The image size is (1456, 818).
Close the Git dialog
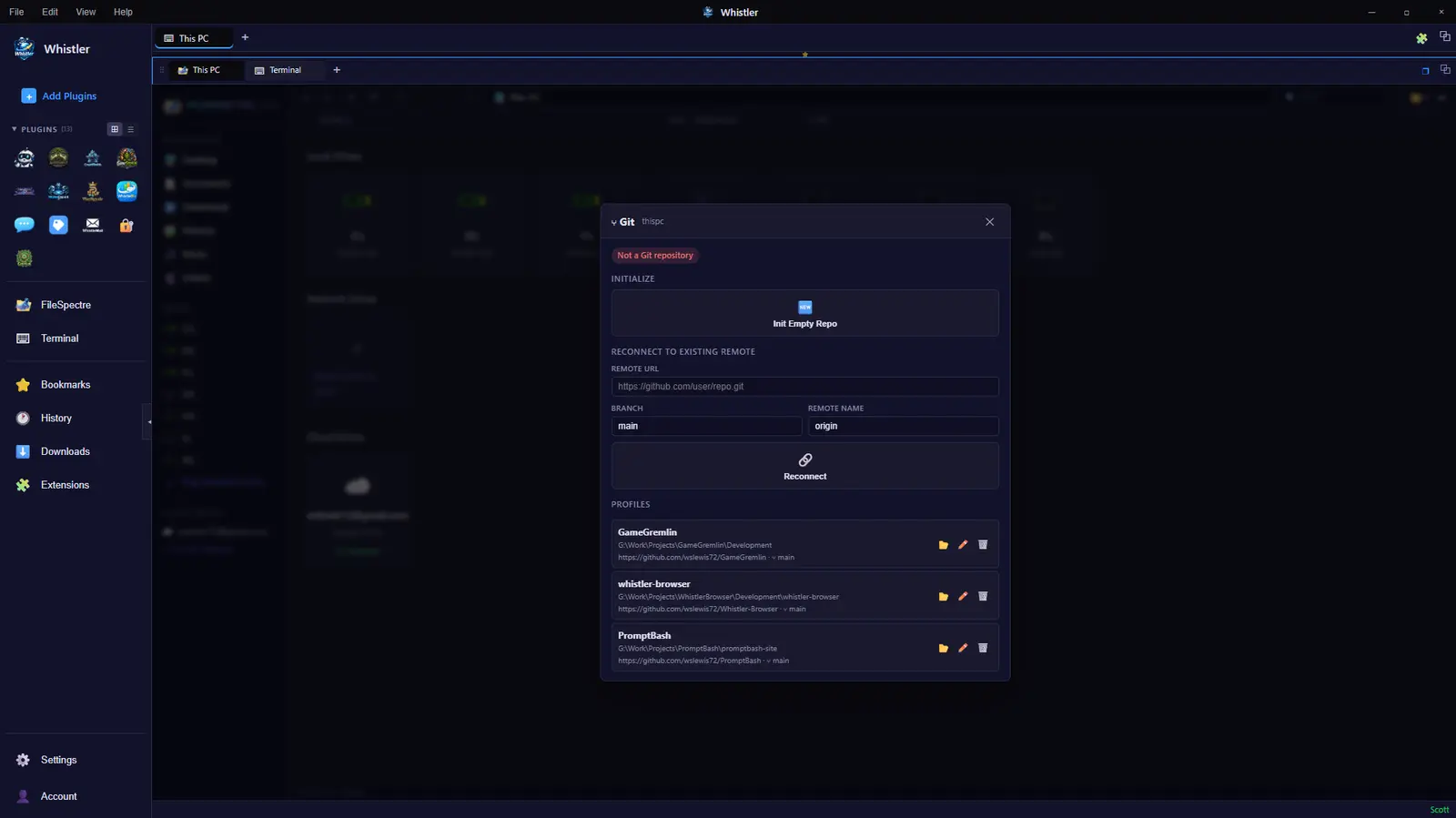tap(989, 222)
